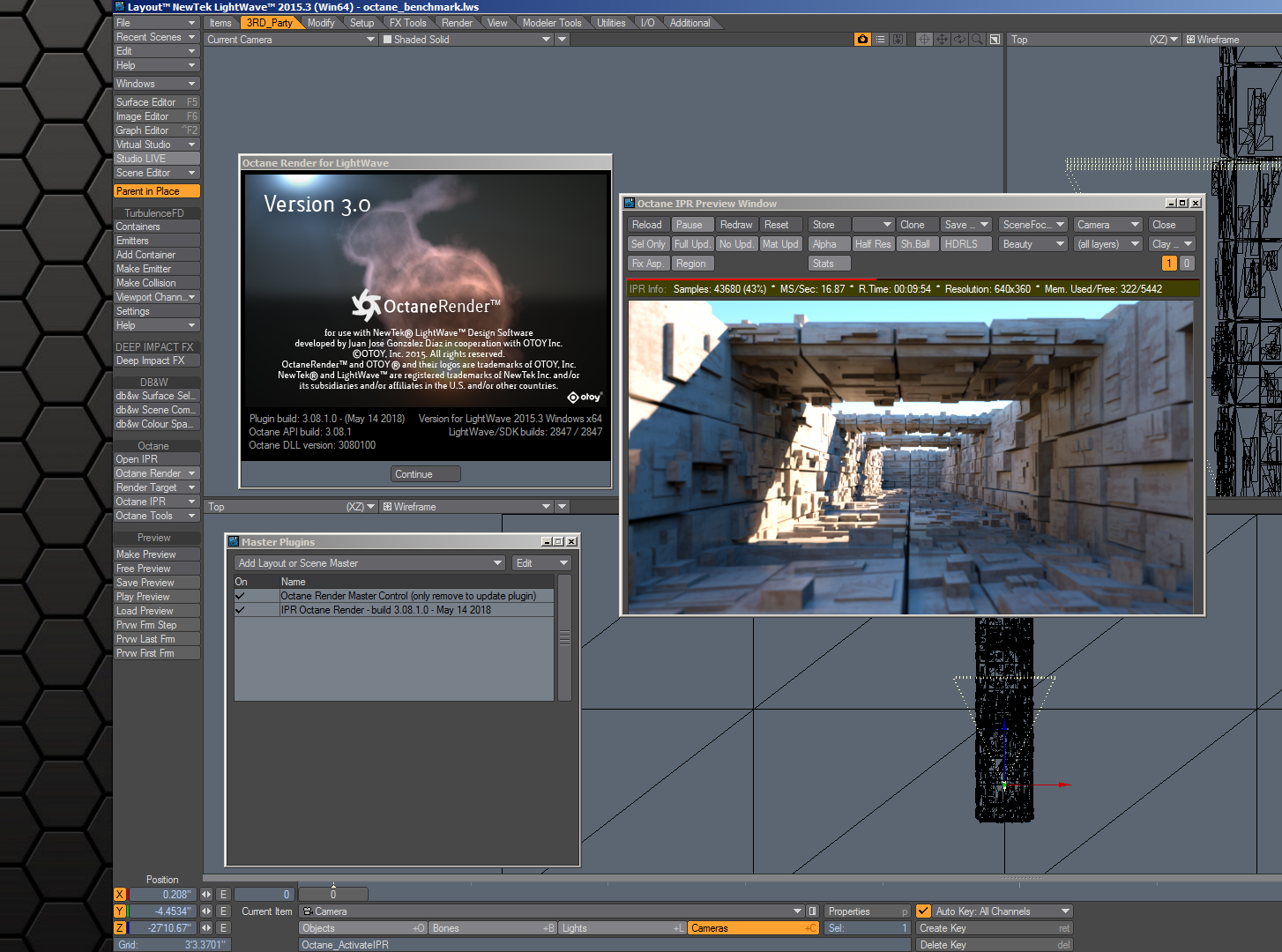
Task: Click Continue in the Octane splash dialog
Action: click(x=426, y=474)
